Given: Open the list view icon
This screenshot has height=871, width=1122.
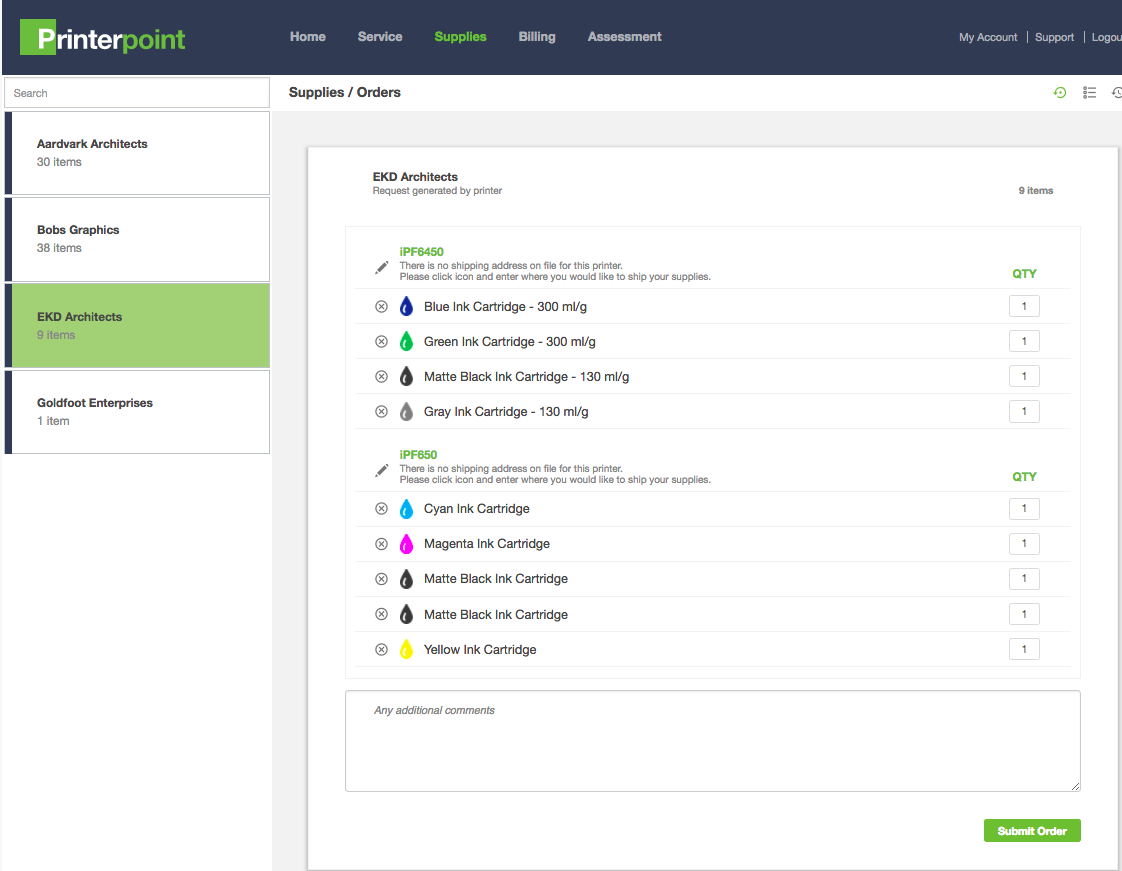Looking at the screenshot, I should 1090,93.
